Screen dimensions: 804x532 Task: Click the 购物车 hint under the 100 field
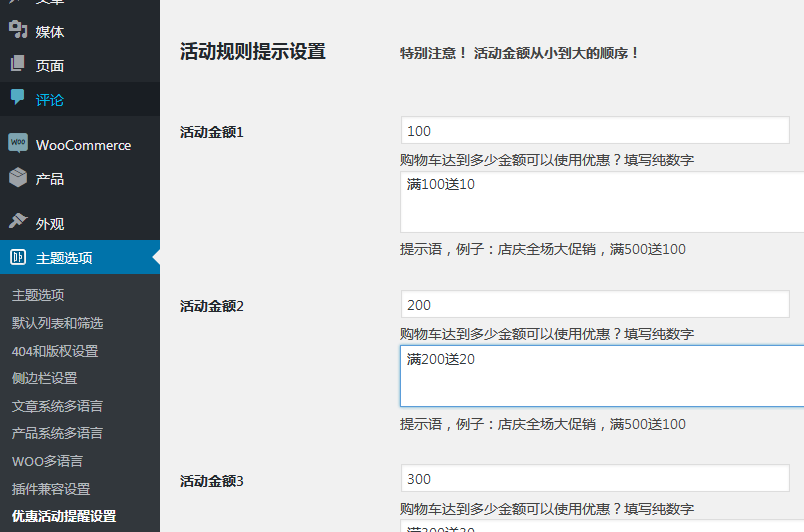[547, 160]
